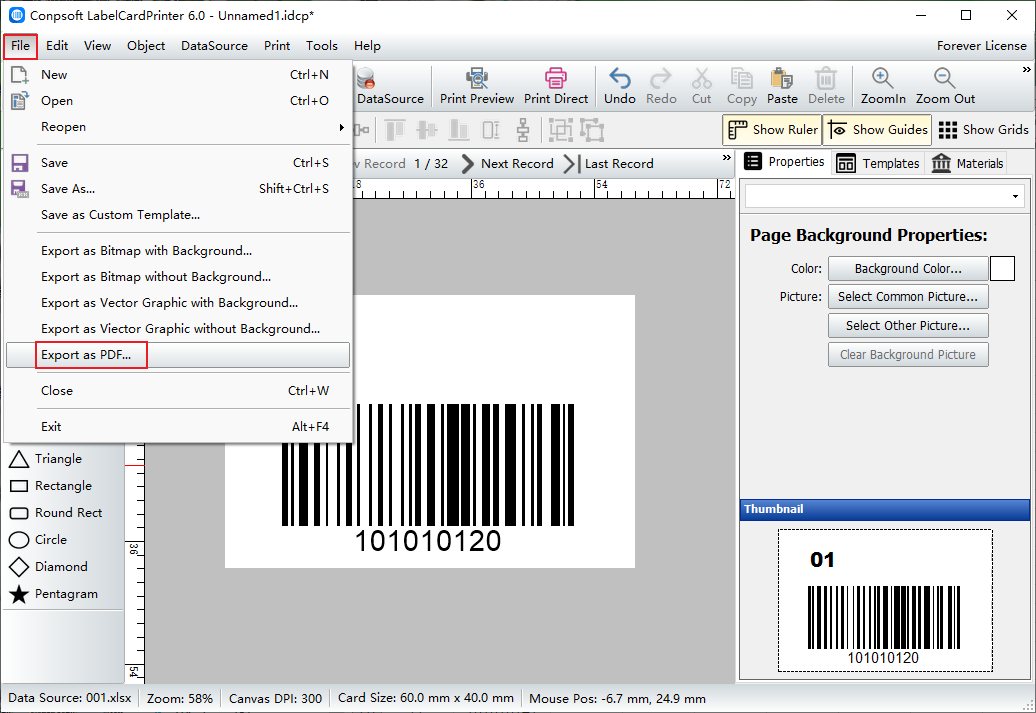
Task: Choose Export as Viector Graphic without Background
Action: pyautogui.click(x=178, y=328)
